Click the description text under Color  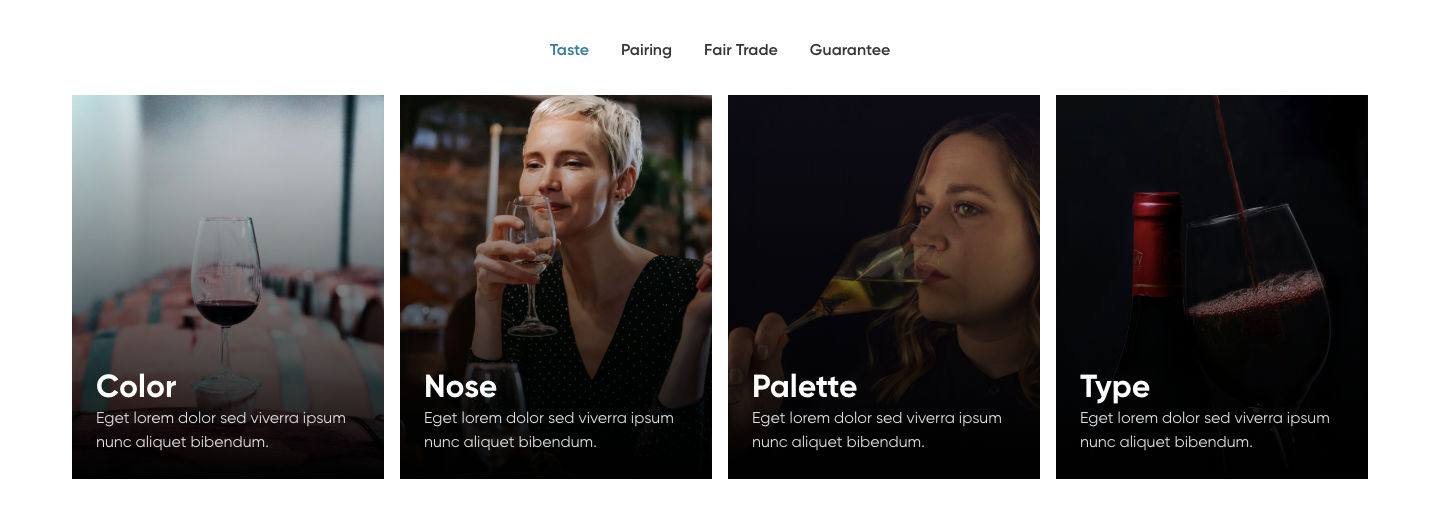coord(220,430)
